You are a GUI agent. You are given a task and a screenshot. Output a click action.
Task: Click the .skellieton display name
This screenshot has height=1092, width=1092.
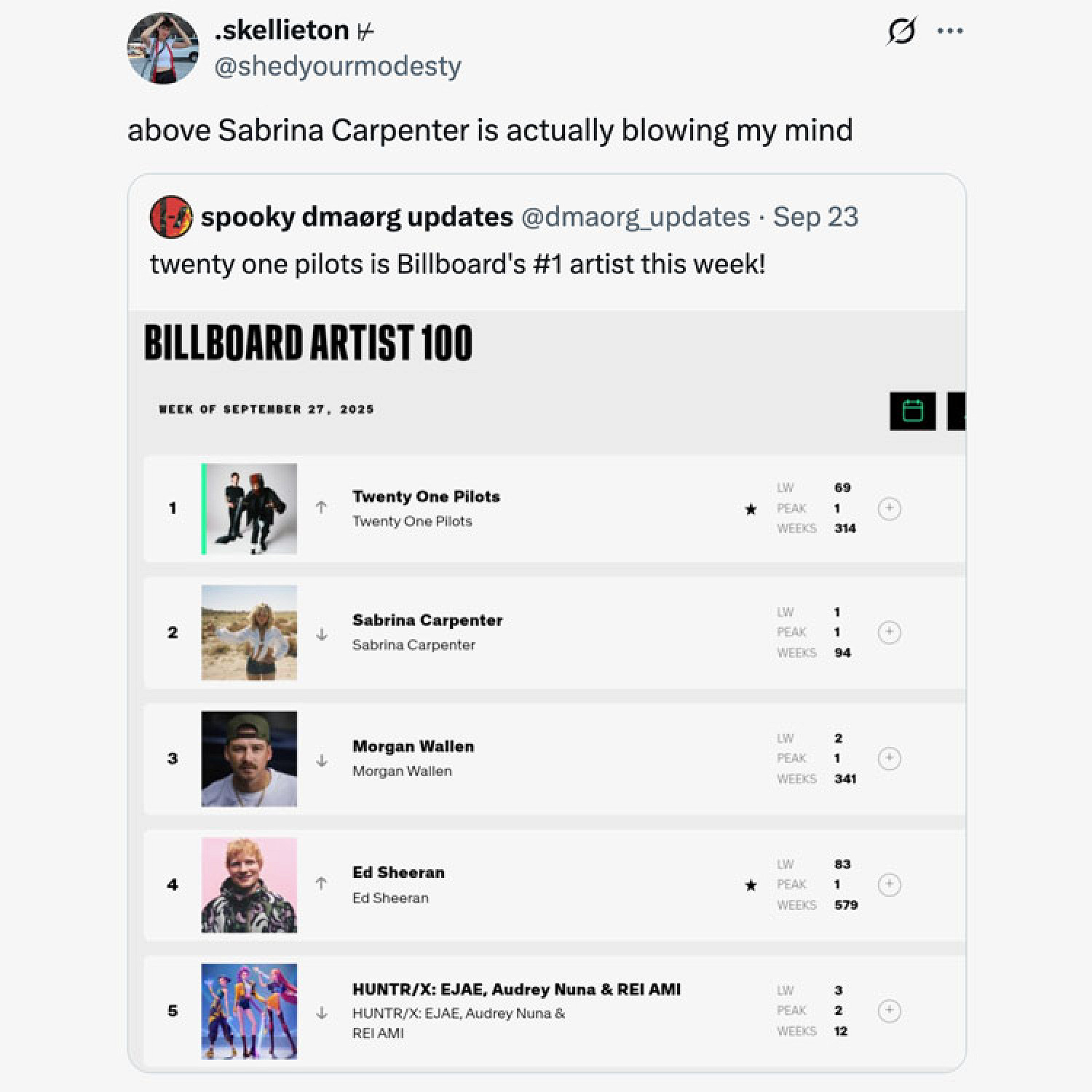[x=282, y=30]
